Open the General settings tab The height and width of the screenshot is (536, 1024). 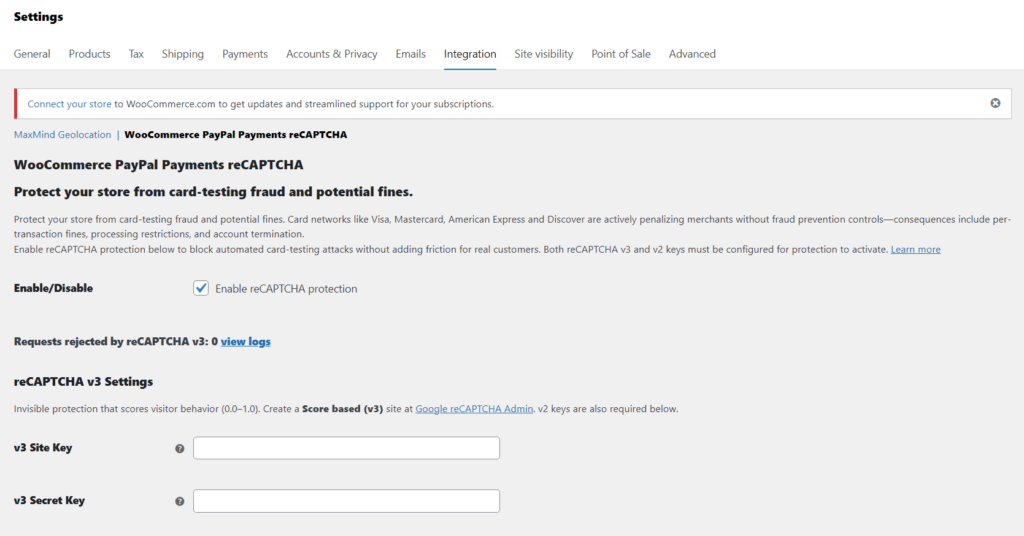[32, 54]
